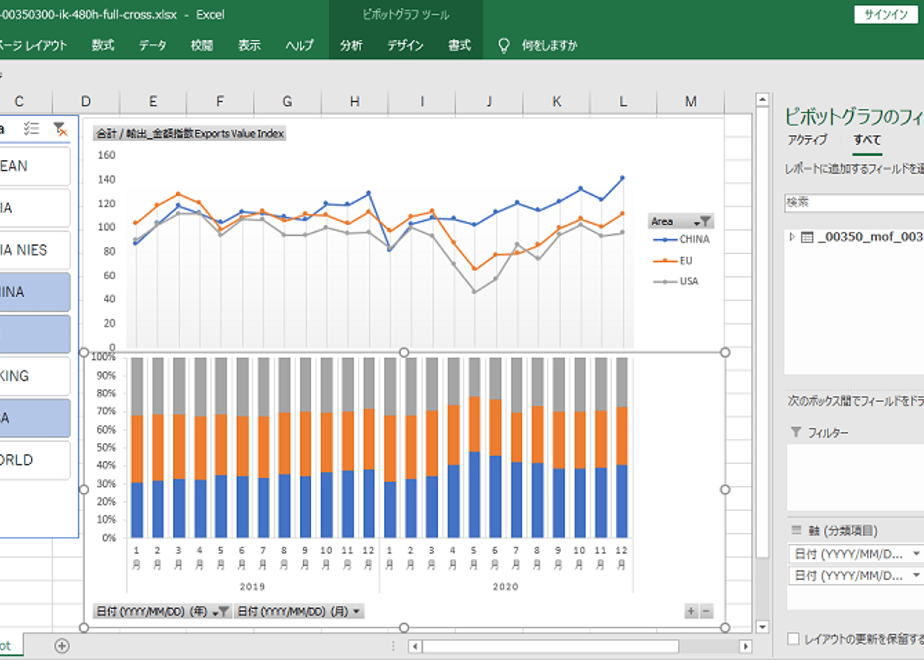Click the lightbulb Tell Me icon
This screenshot has height=660, width=924.
504,45
